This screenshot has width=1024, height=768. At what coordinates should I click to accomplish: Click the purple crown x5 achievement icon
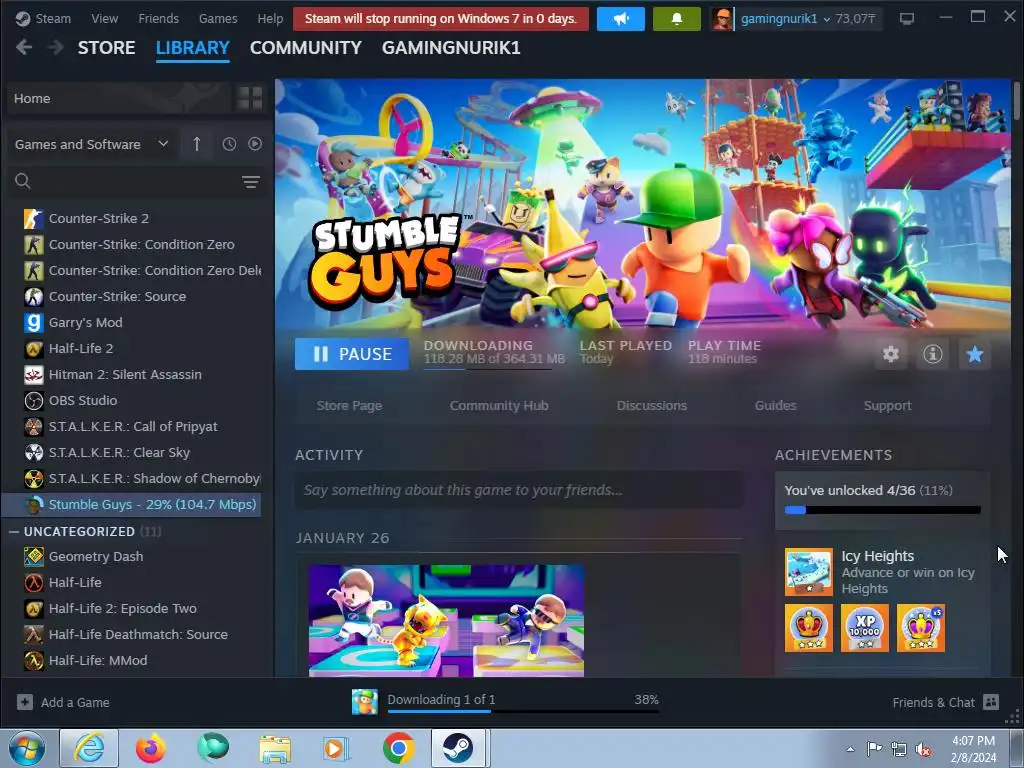[921, 628]
